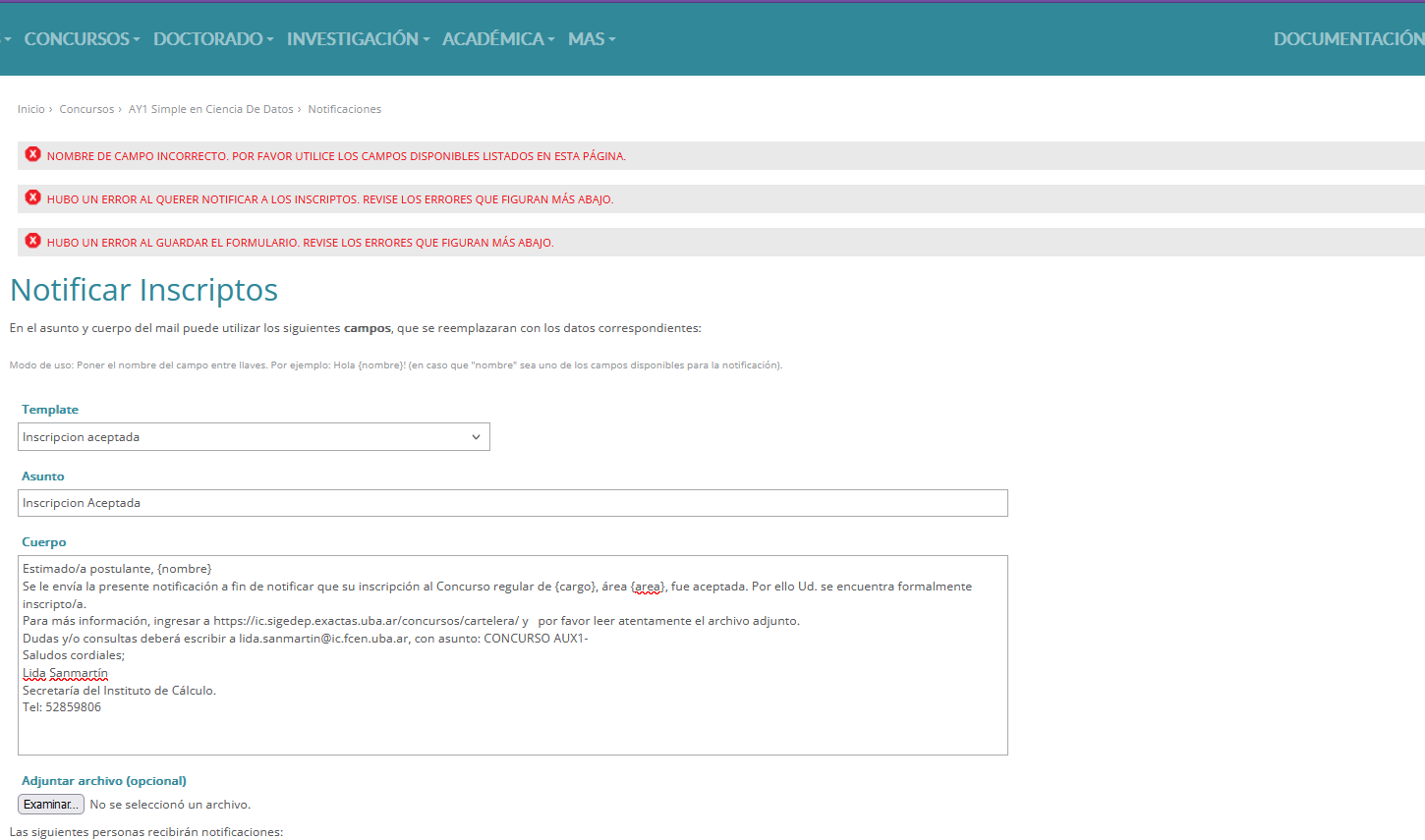The height and width of the screenshot is (840, 1425).
Task: Click inside the Cuerpo text area
Action: click(513, 655)
